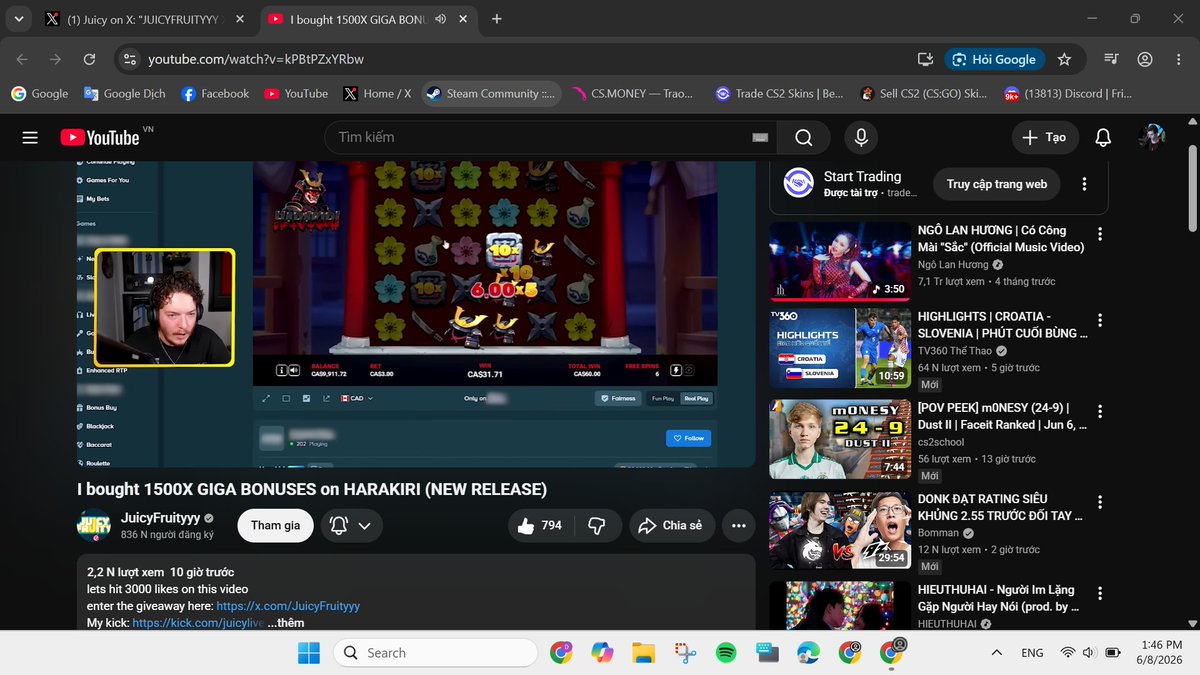Open Chrome media controls icon
Viewport: 1200px width, 675px height.
coord(1111,59)
